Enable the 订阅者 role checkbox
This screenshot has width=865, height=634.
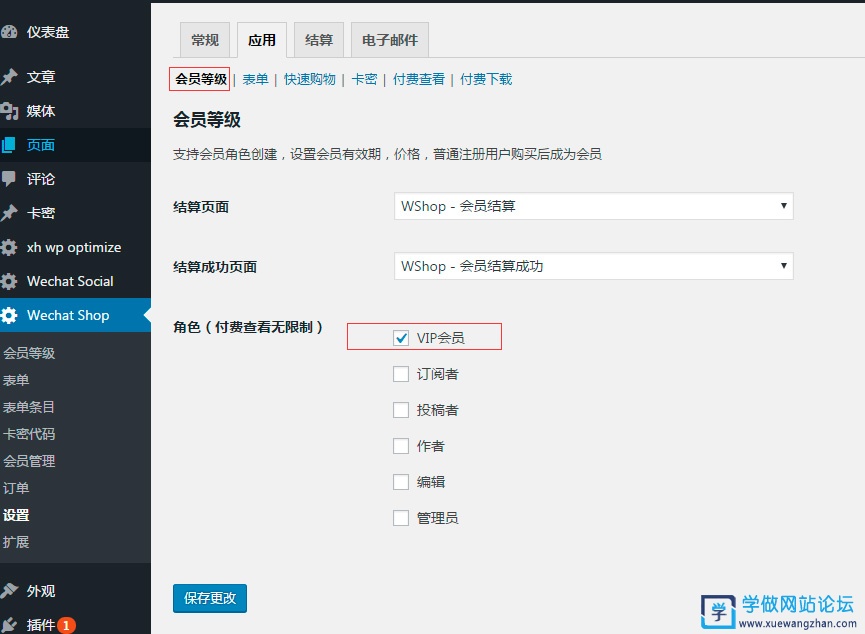point(401,374)
